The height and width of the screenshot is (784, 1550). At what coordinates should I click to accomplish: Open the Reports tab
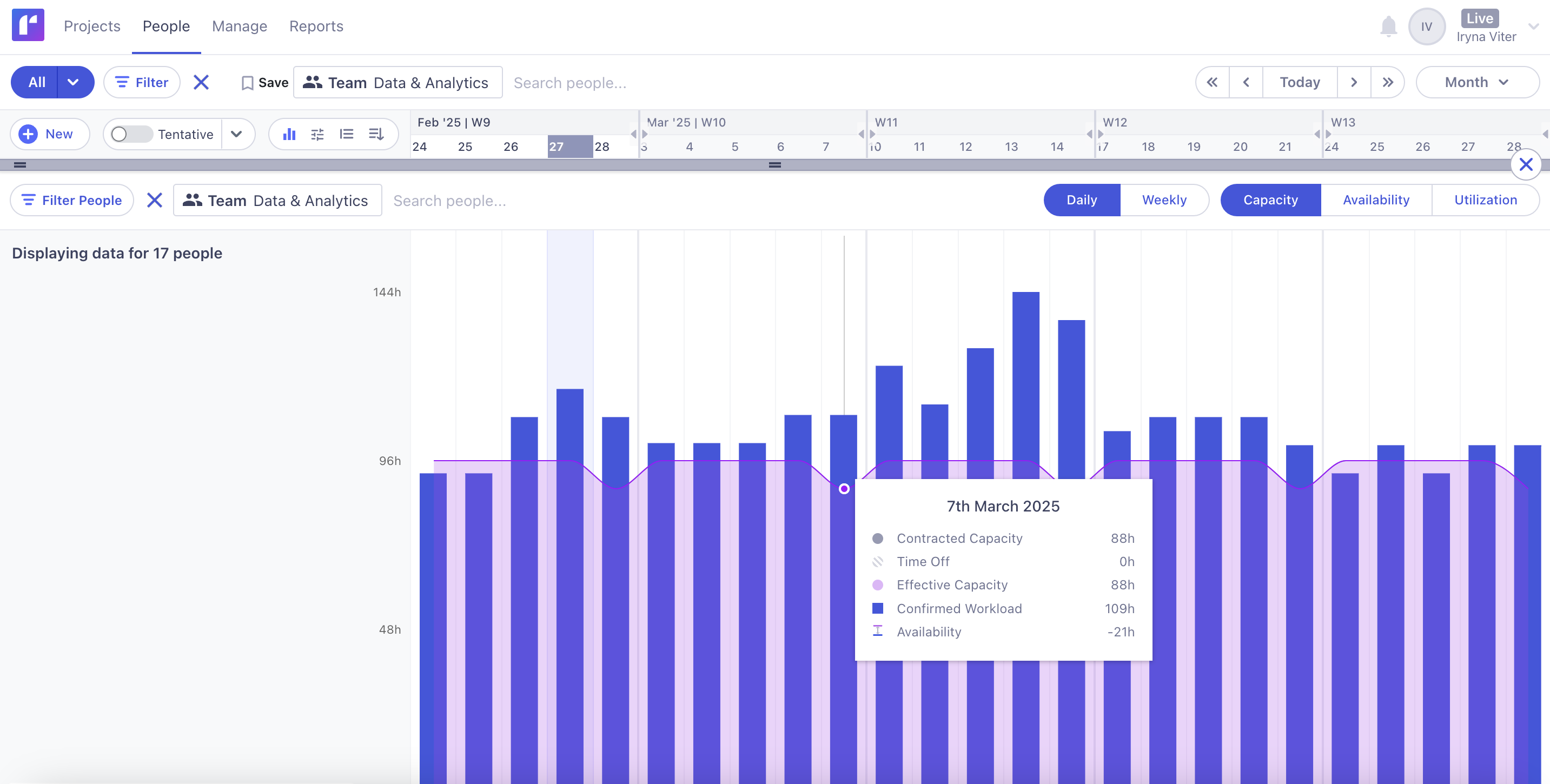[316, 26]
